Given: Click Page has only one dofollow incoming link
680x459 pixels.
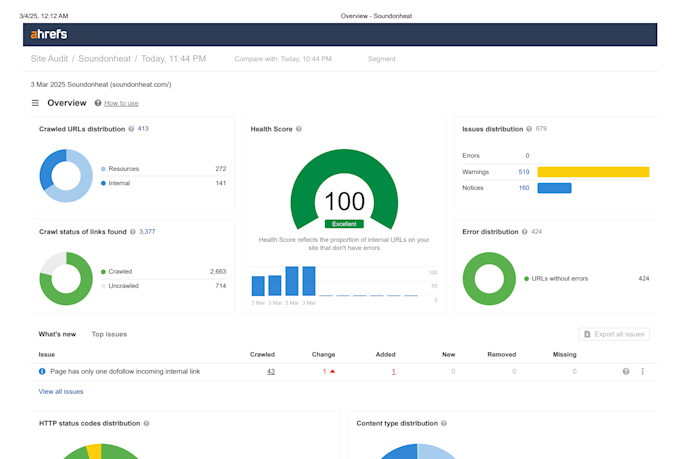Looking at the screenshot, I should (125, 371).
